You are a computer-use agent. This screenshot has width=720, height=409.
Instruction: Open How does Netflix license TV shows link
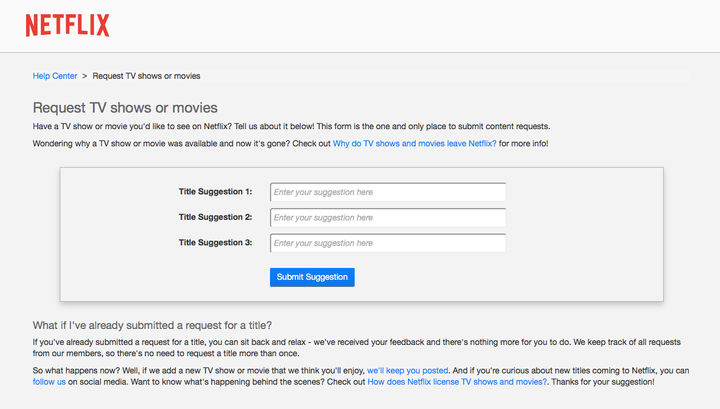click(457, 382)
